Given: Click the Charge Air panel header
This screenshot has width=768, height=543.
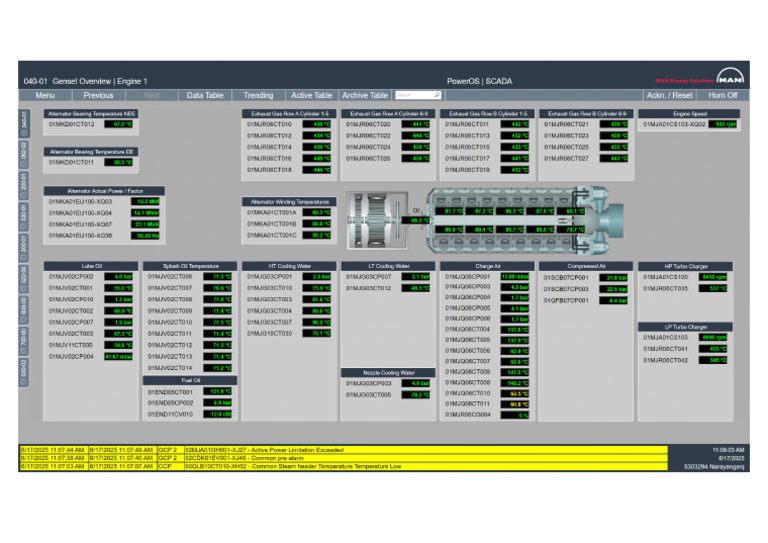Looking at the screenshot, I should coord(488,266).
